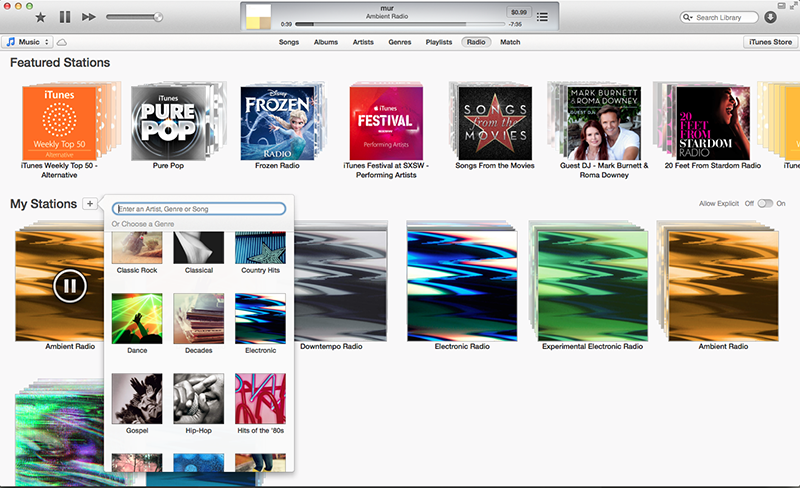Play the Pure Pop featured station
The image size is (800, 488).
click(x=168, y=123)
